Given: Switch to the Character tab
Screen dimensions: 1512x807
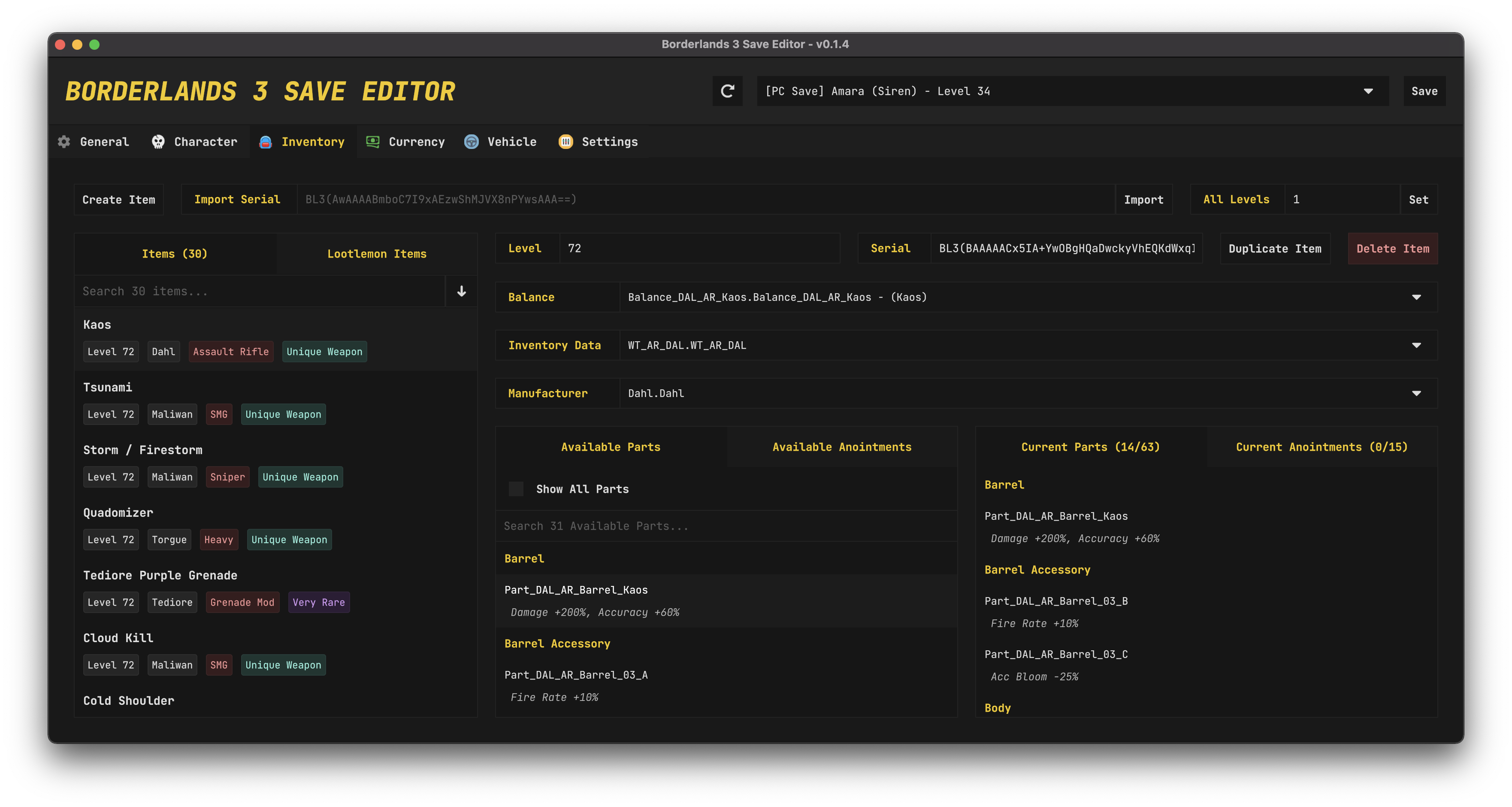Looking at the screenshot, I should [195, 142].
